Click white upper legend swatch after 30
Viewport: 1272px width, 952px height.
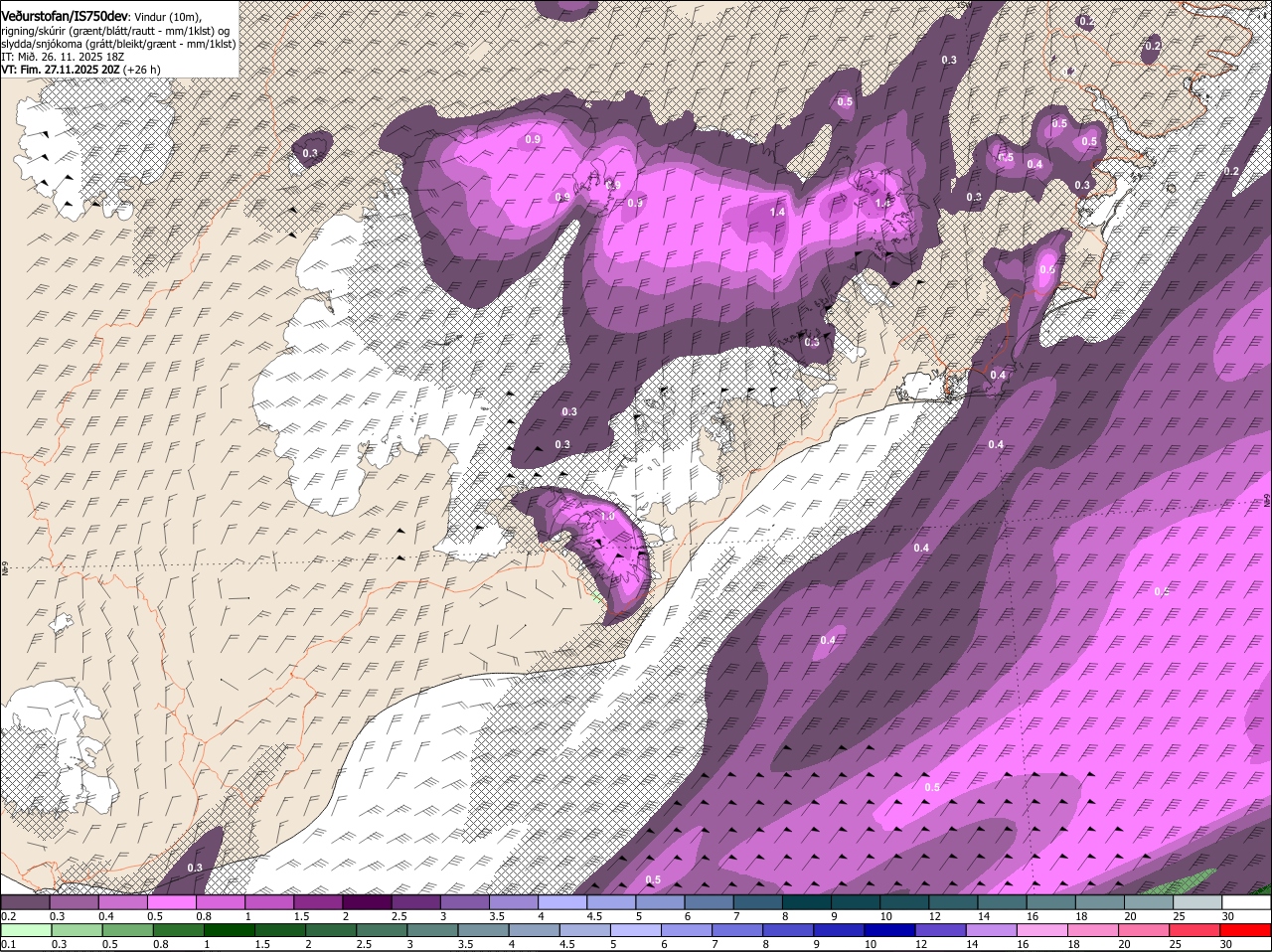(x=1248, y=902)
